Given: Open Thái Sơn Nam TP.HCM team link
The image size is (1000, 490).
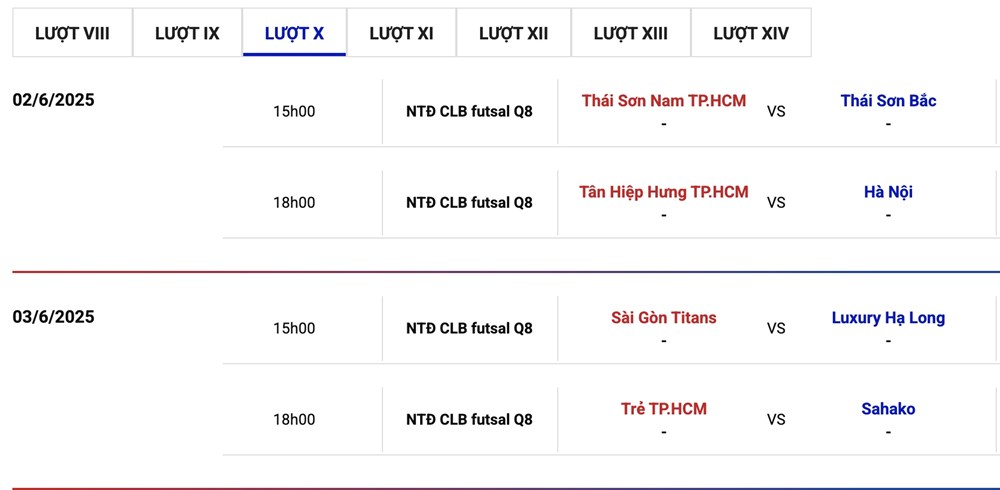Looking at the screenshot, I should pos(664,101).
